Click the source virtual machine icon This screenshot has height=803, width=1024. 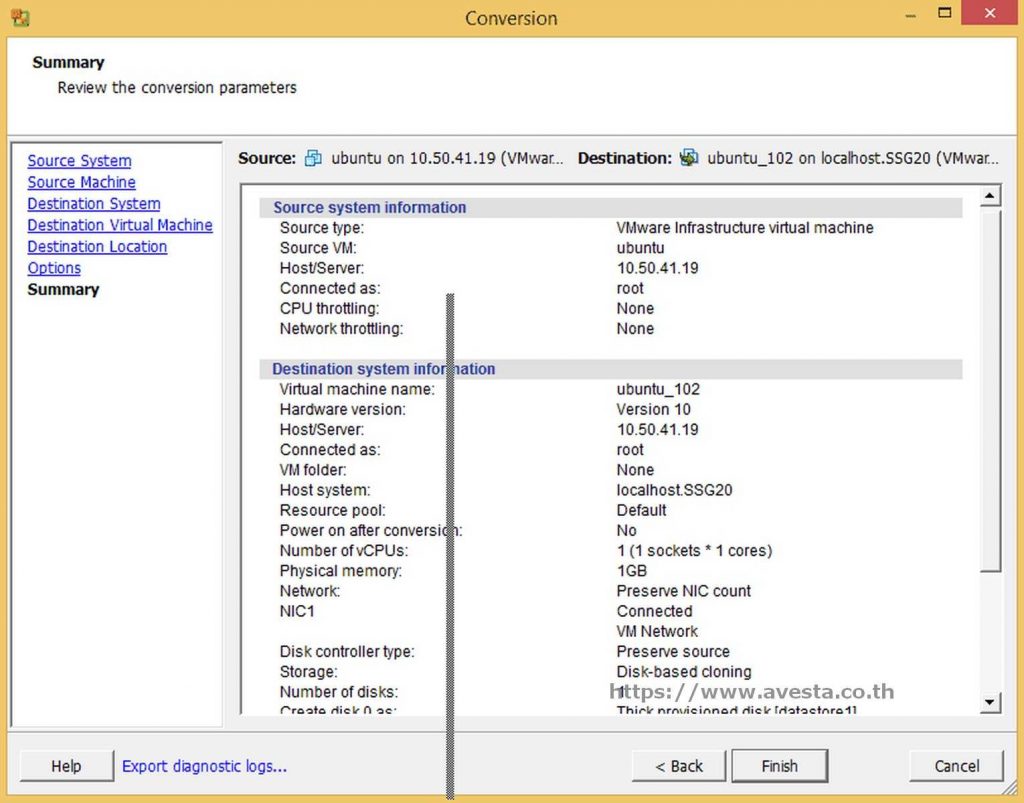313,158
